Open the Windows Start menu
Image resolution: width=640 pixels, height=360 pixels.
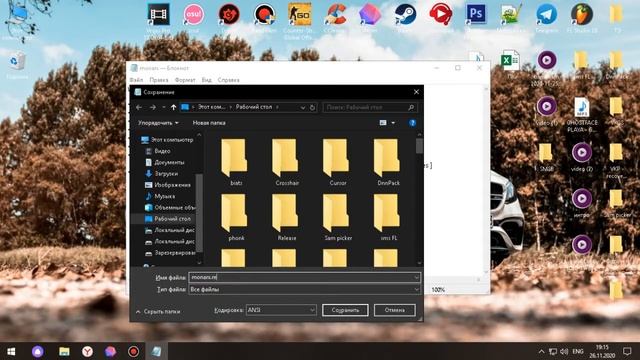[x=11, y=351]
